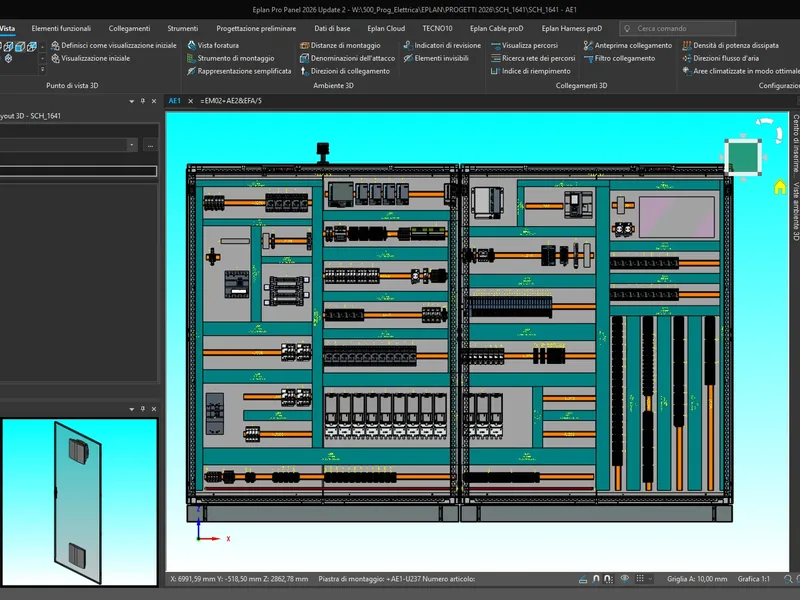Click Griglia A: 10,00 mm in status bar
This screenshot has width=800, height=600.
click(697, 579)
